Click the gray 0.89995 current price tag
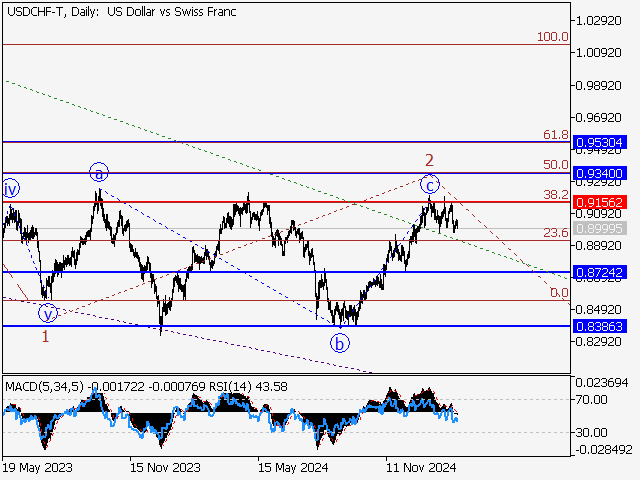Screen dimensions: 640x480 600,228
